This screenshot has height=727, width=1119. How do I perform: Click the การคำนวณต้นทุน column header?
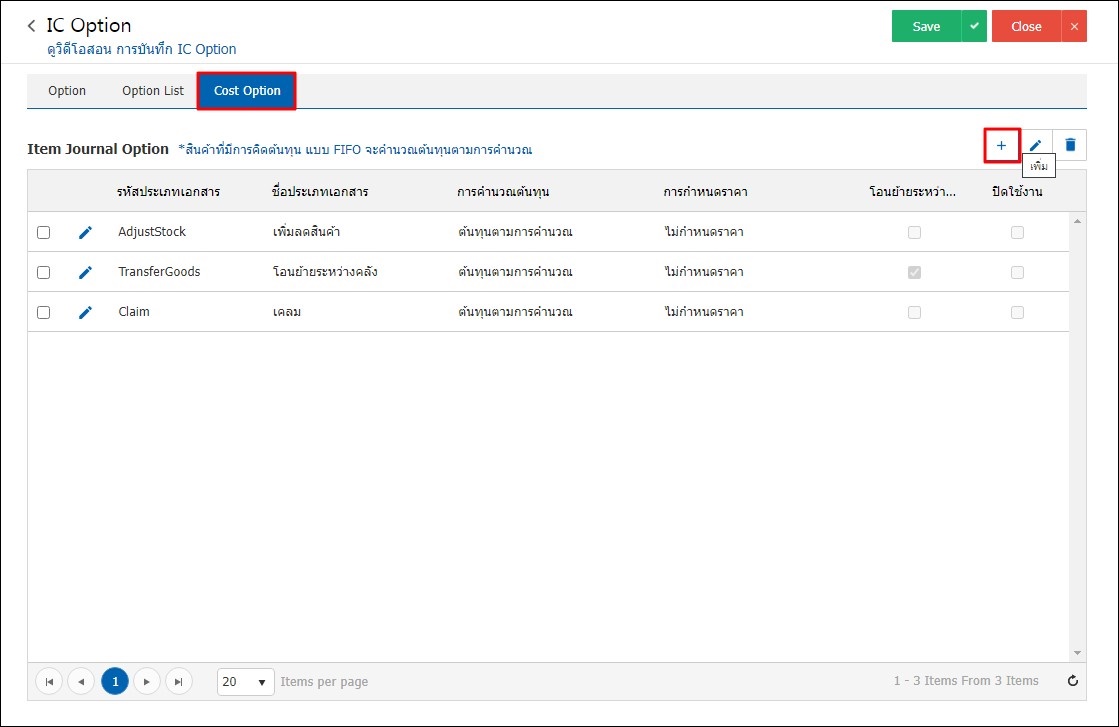pos(503,192)
